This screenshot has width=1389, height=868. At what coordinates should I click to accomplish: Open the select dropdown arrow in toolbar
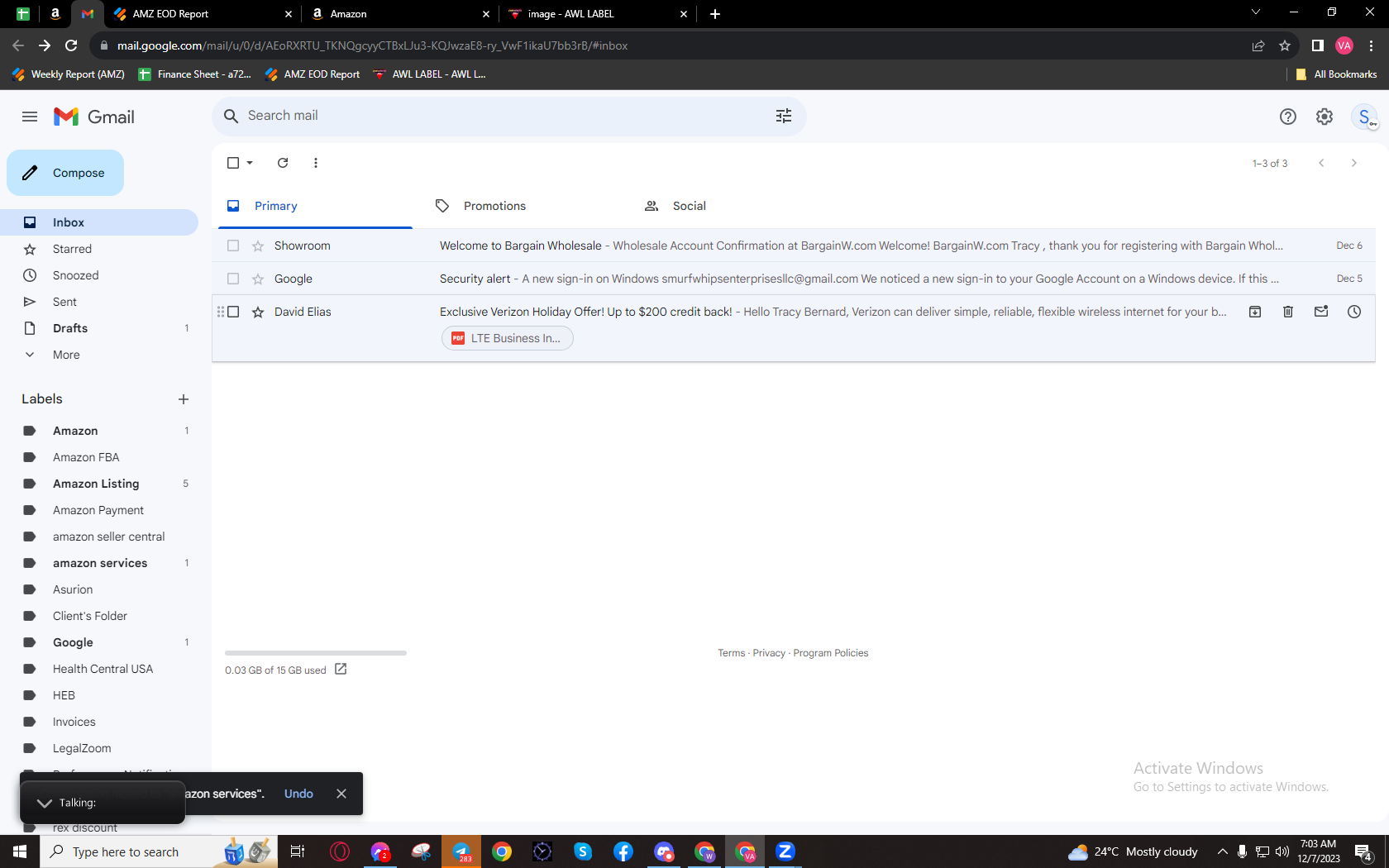(x=250, y=163)
